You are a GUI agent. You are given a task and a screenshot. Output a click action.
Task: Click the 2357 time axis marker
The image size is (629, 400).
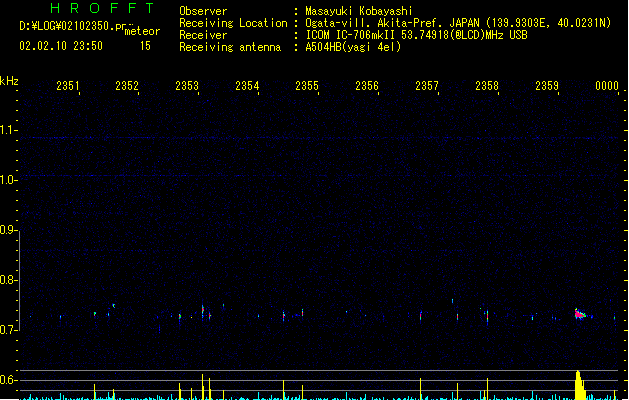[x=427, y=85]
